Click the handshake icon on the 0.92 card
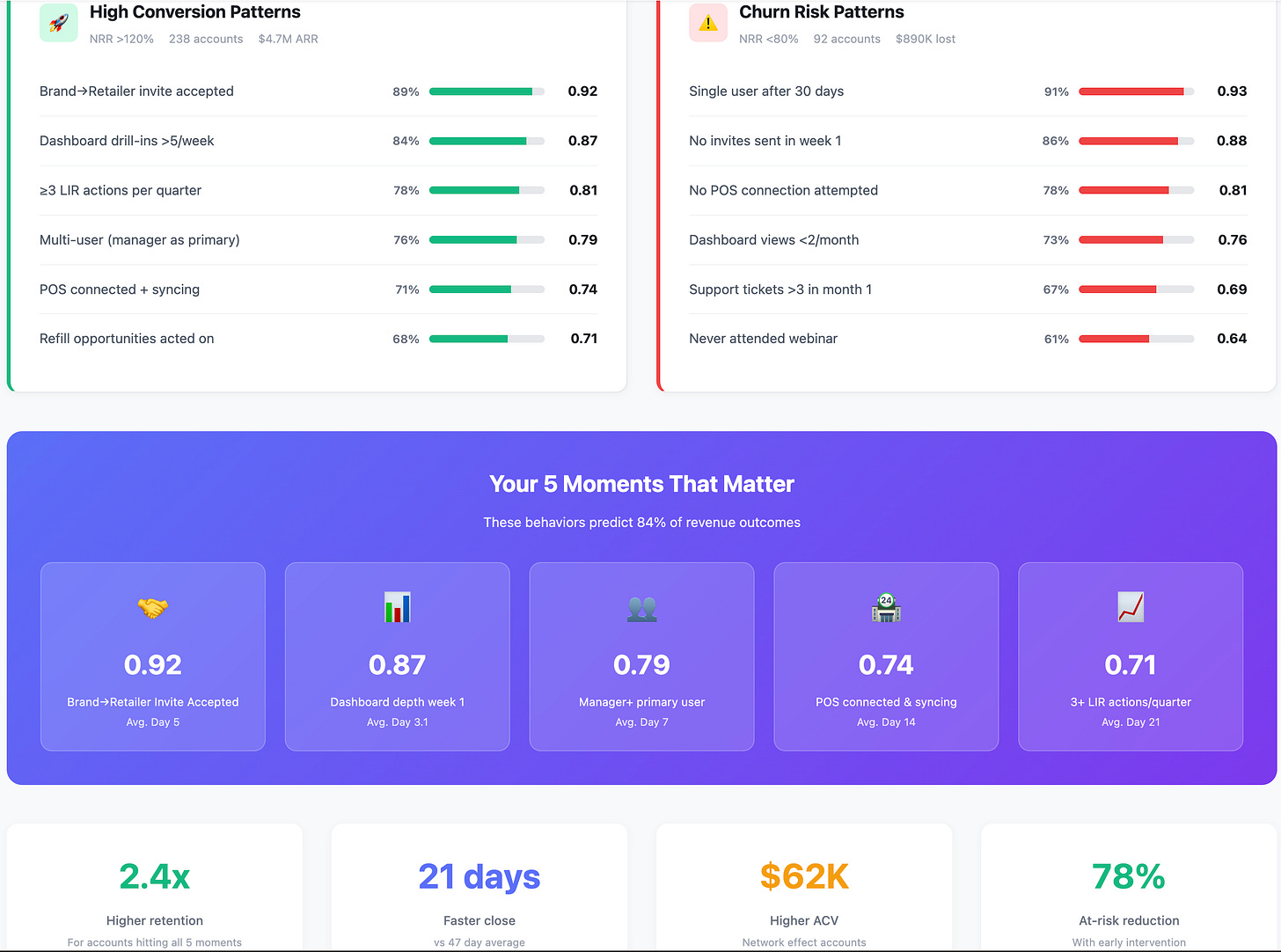 tap(153, 608)
